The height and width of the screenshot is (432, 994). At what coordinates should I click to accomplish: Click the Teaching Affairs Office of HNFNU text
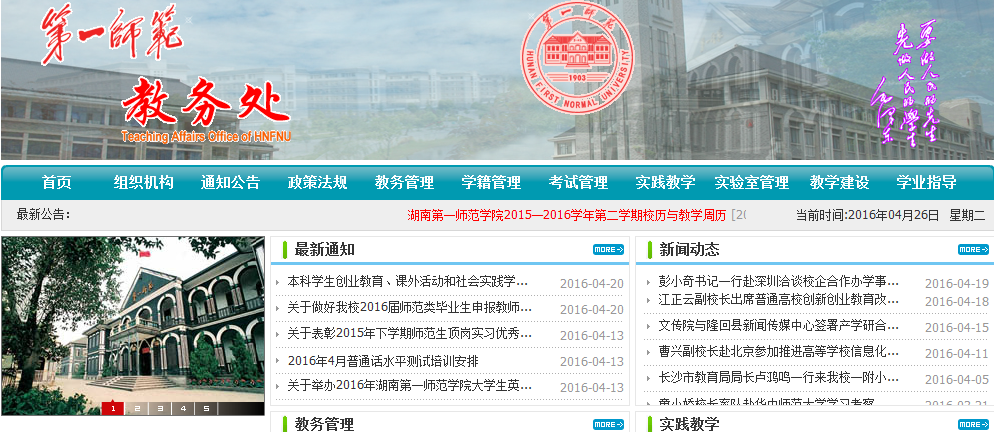coord(206,136)
